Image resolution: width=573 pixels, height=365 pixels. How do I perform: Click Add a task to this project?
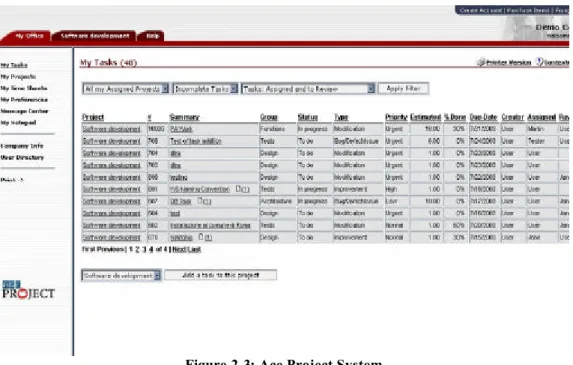coord(220,275)
